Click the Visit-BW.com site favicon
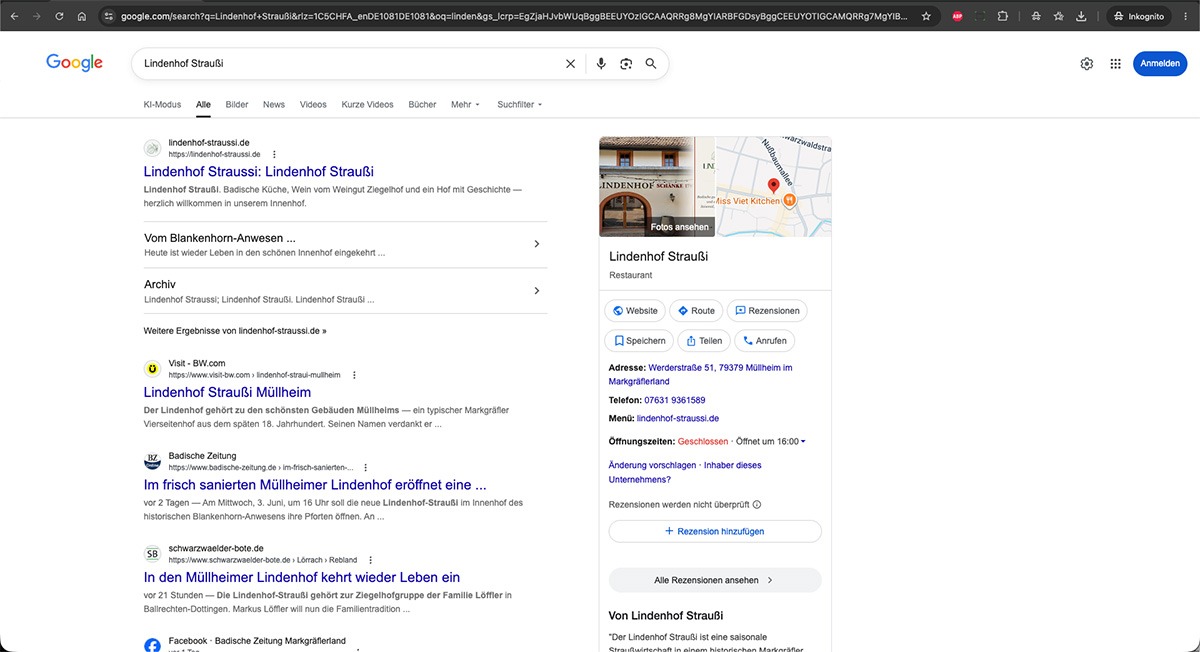Viewport: 1200px width, 652px height. click(152, 368)
